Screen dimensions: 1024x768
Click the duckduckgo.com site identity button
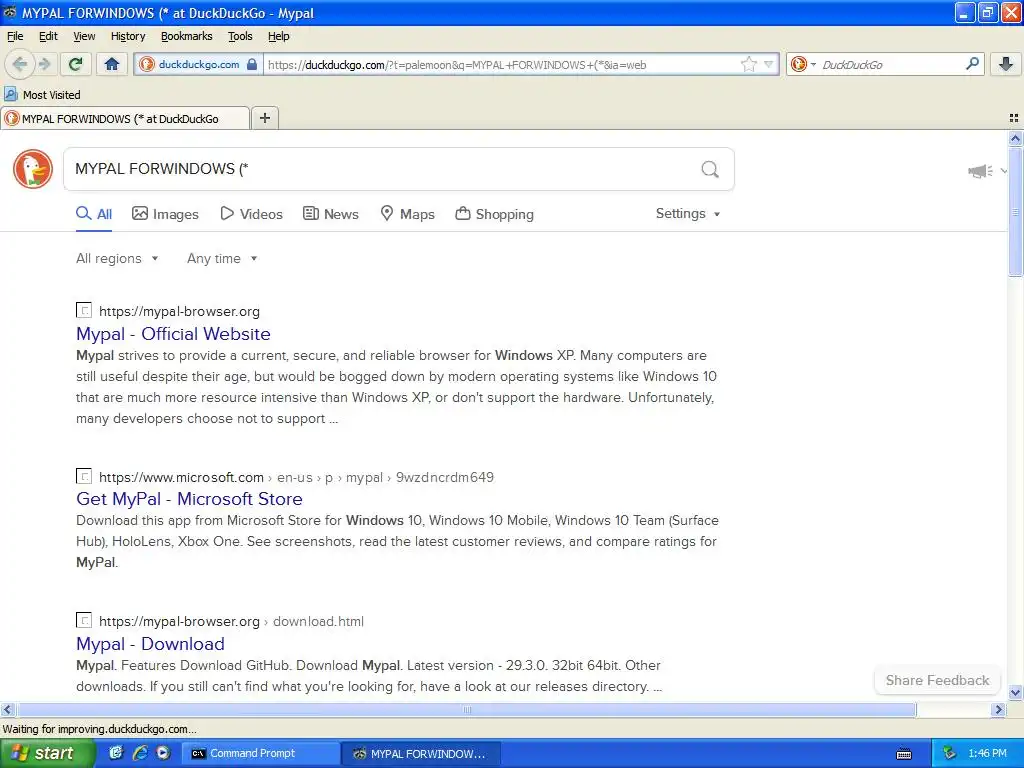199,65
